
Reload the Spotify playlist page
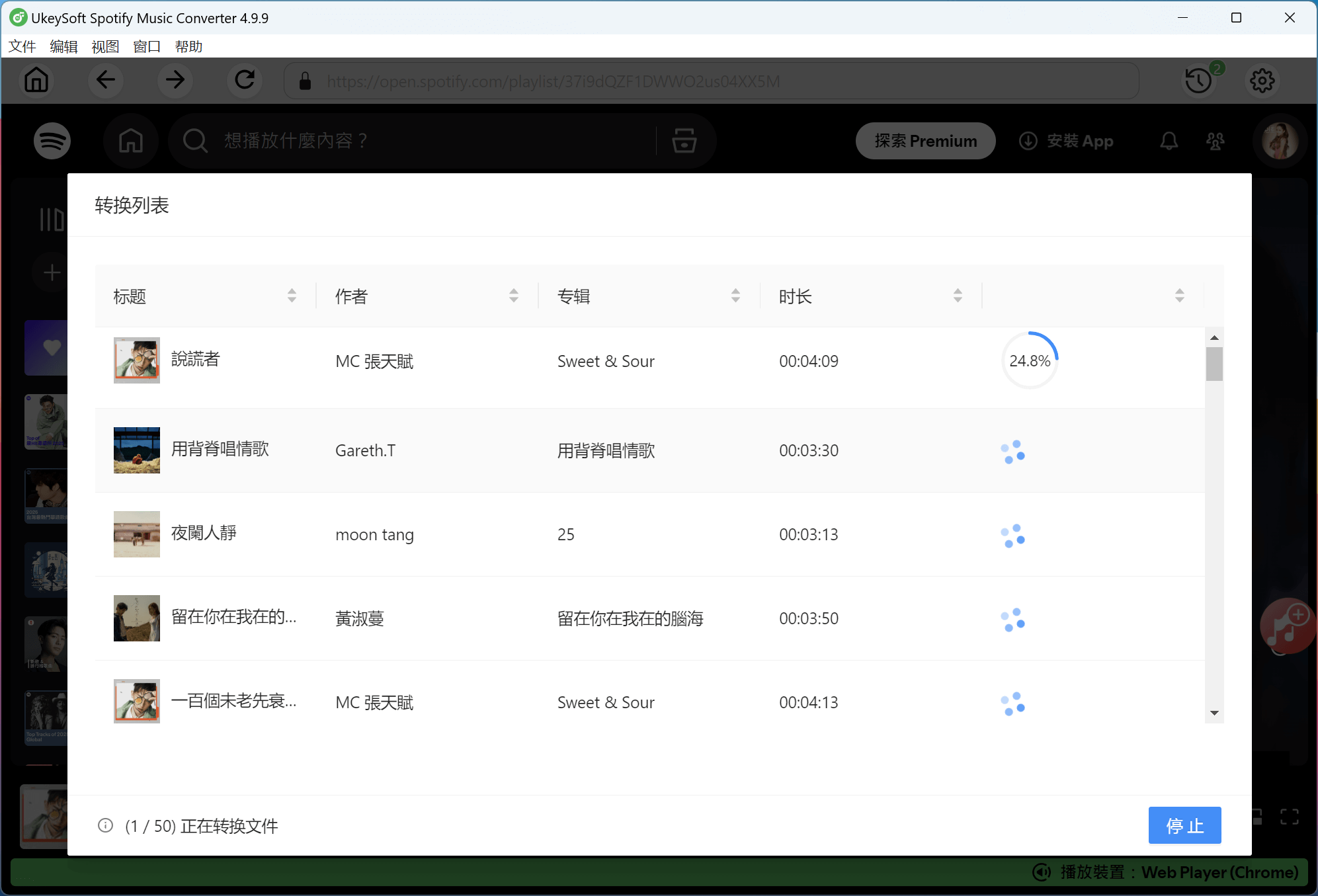click(244, 80)
